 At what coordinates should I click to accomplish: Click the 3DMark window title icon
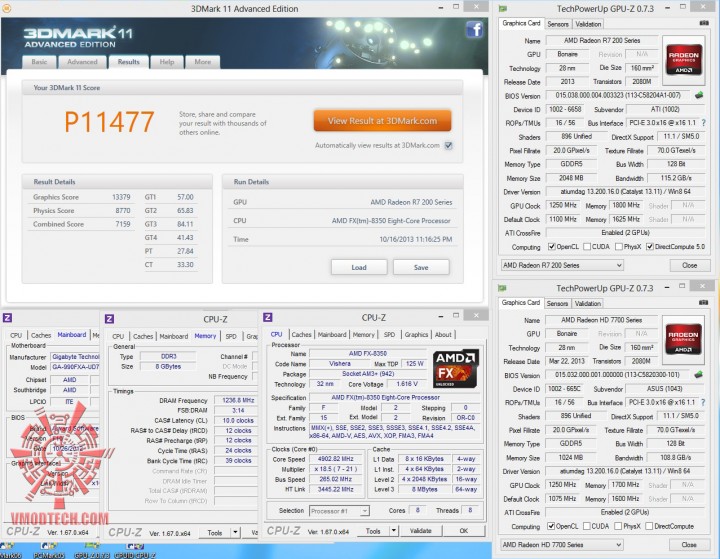click(6, 8)
